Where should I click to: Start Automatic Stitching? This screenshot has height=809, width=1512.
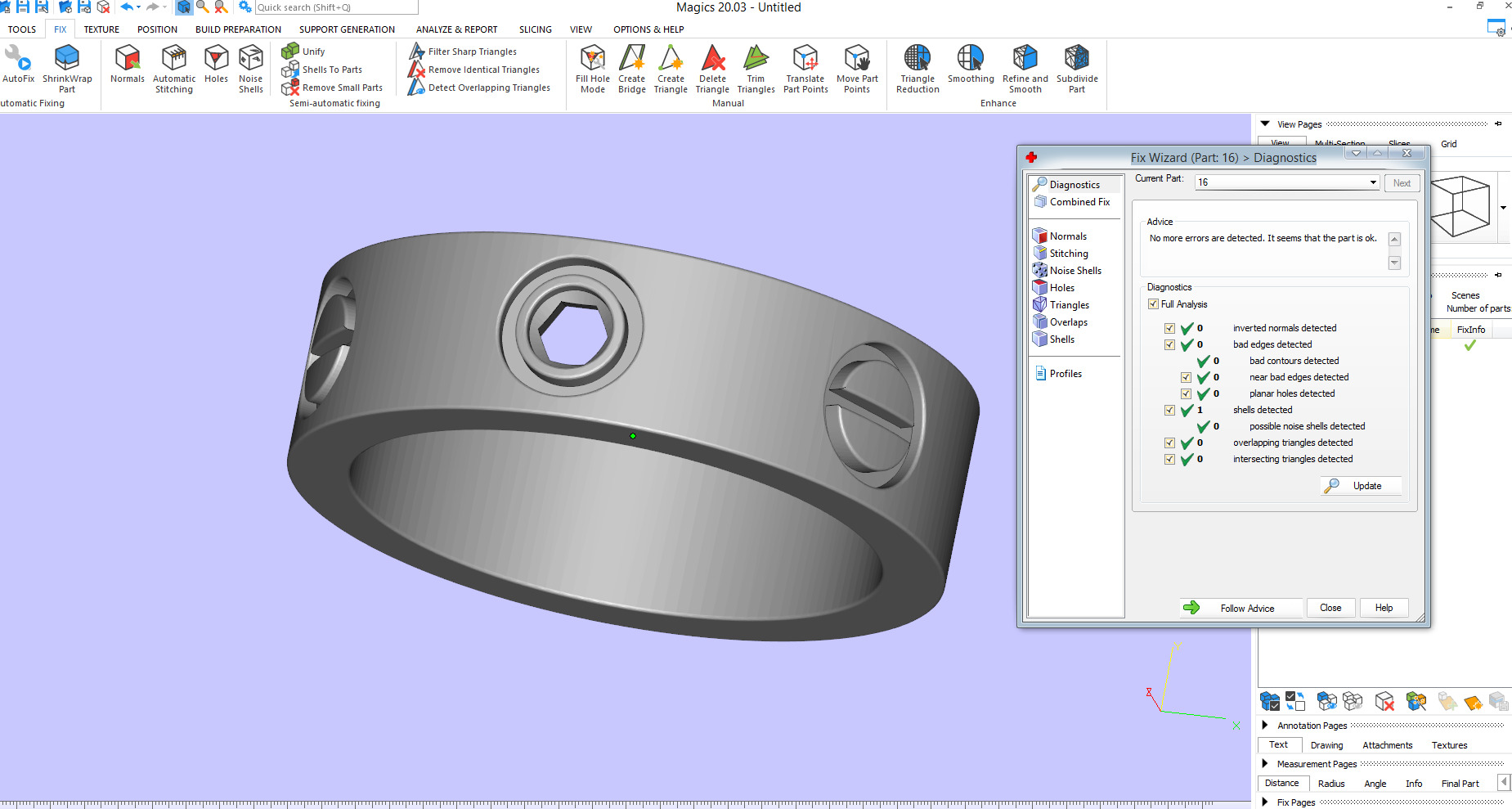pos(174,69)
